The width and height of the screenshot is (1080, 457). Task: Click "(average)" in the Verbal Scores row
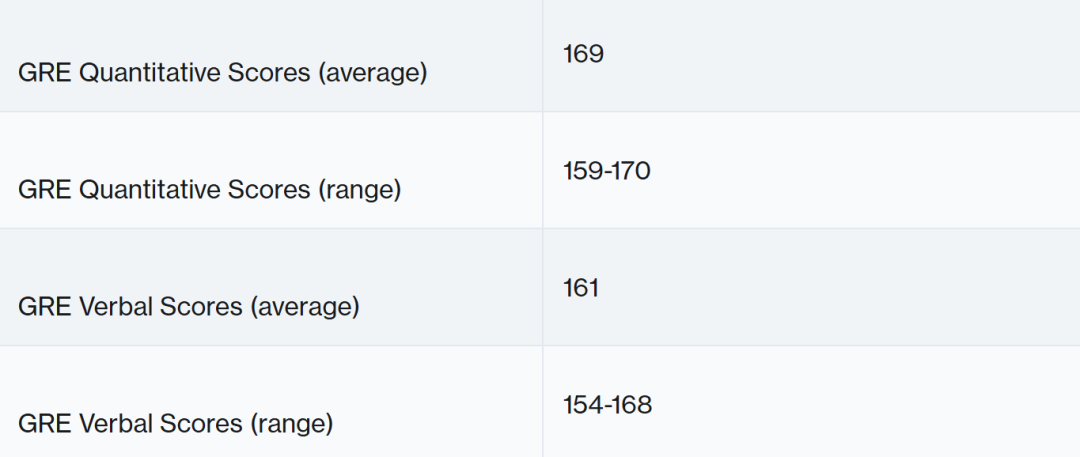tap(304, 306)
